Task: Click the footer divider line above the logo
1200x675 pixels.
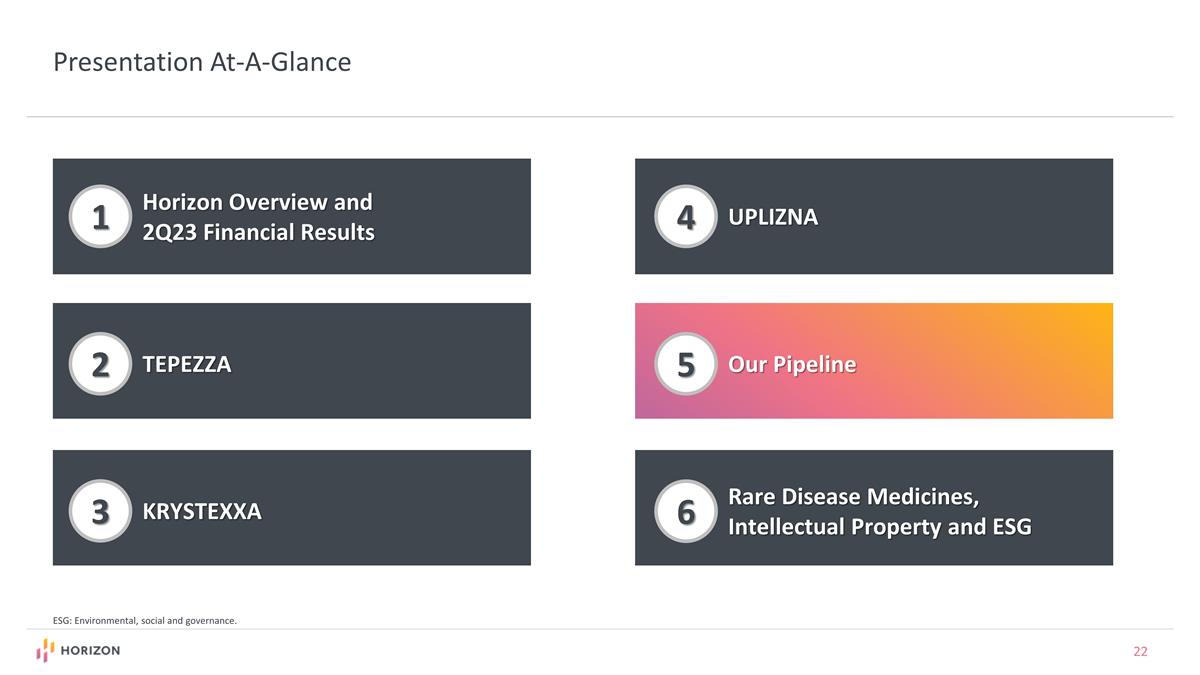Action: (x=600, y=629)
